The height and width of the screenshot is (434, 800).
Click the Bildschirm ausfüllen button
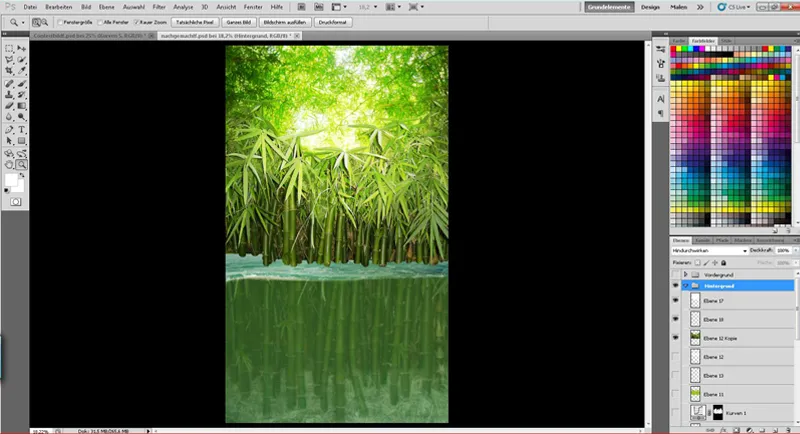click(285, 22)
